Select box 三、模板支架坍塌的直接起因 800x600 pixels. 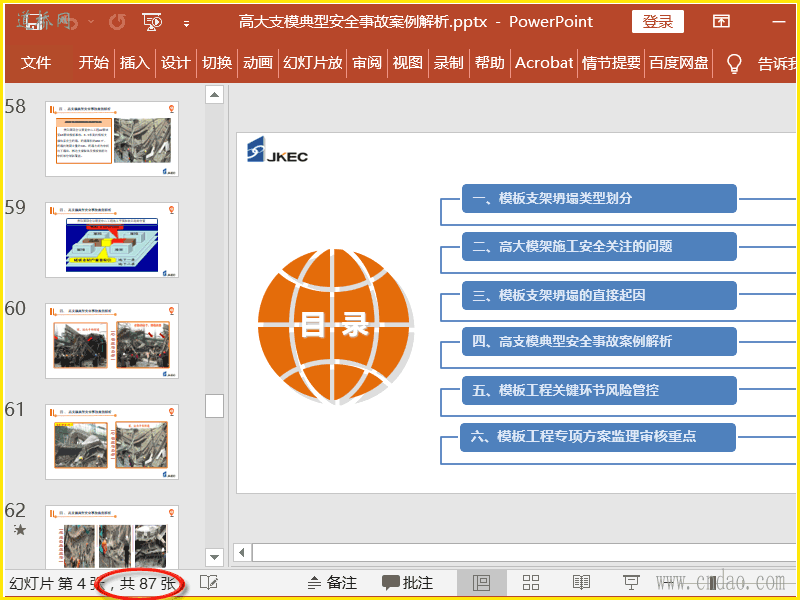599,295
